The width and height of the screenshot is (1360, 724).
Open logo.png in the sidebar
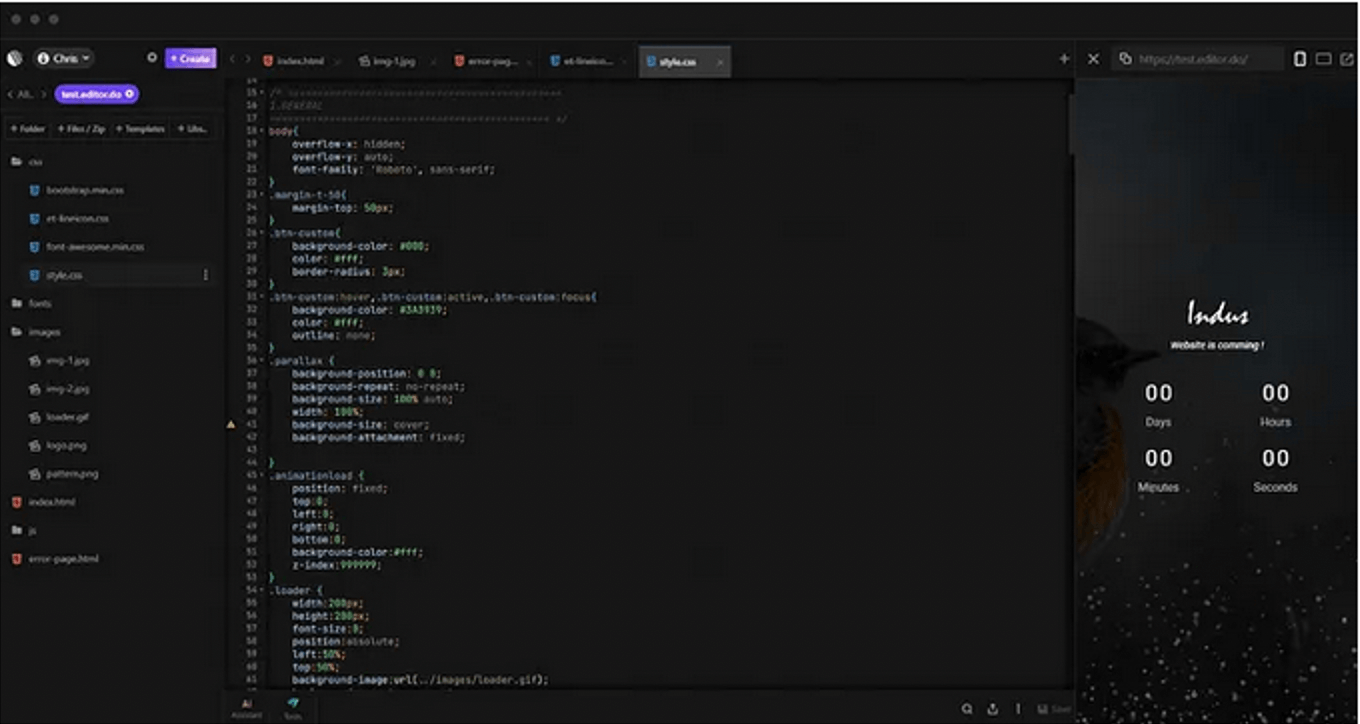click(57, 446)
